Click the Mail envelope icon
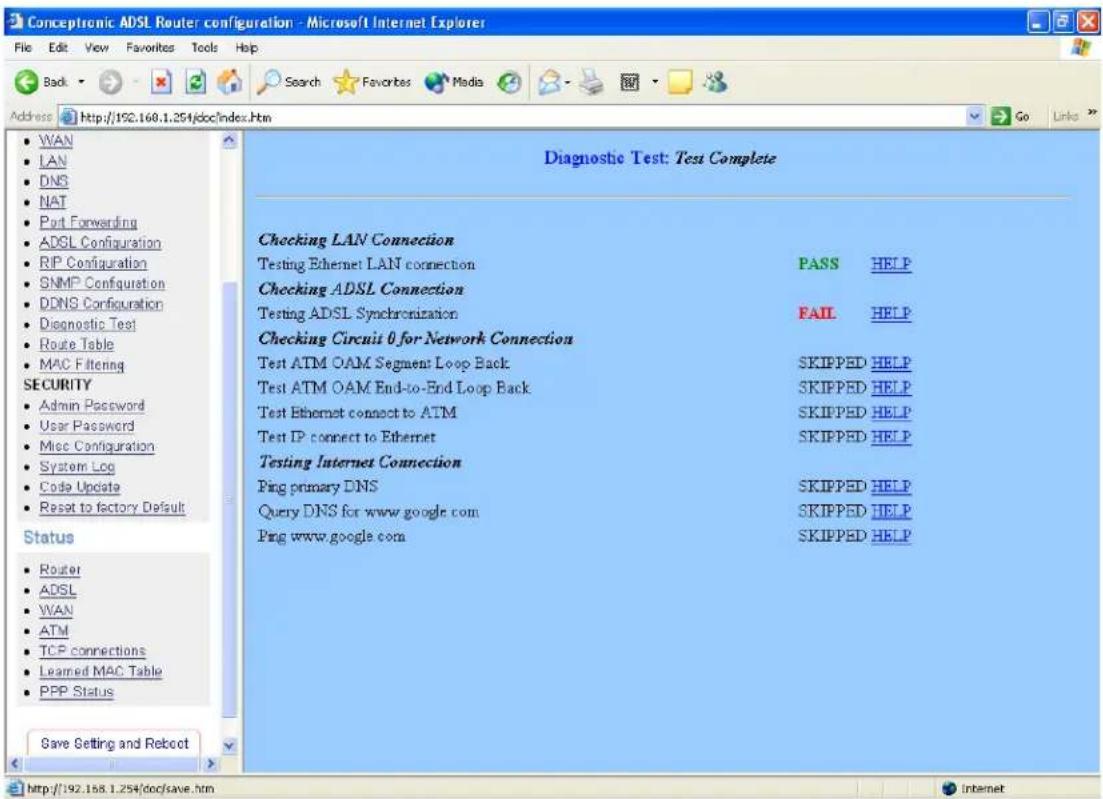Viewport: 1103px width, 799px height. point(549,83)
